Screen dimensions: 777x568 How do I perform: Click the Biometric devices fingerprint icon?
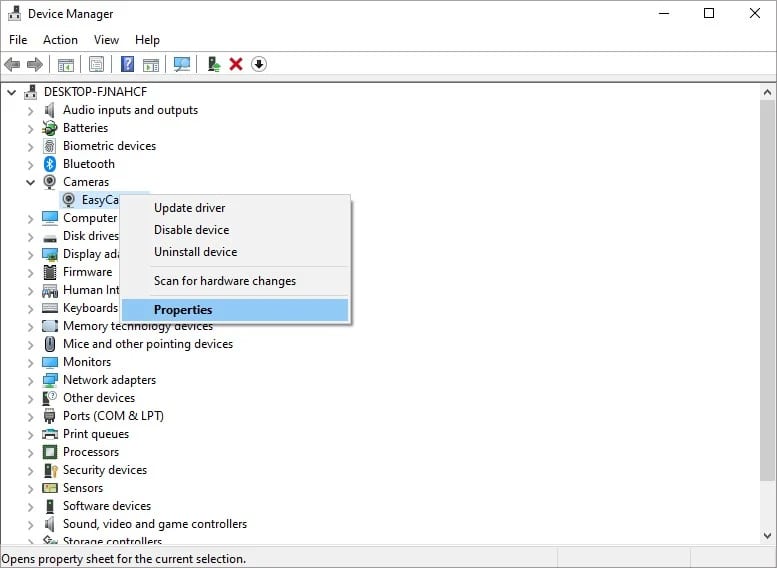(50, 146)
